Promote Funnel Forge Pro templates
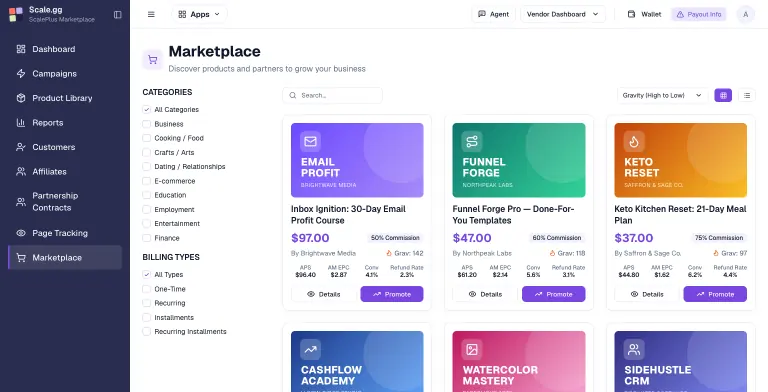Viewport: 768px width, 392px height. pyautogui.click(x=553, y=294)
